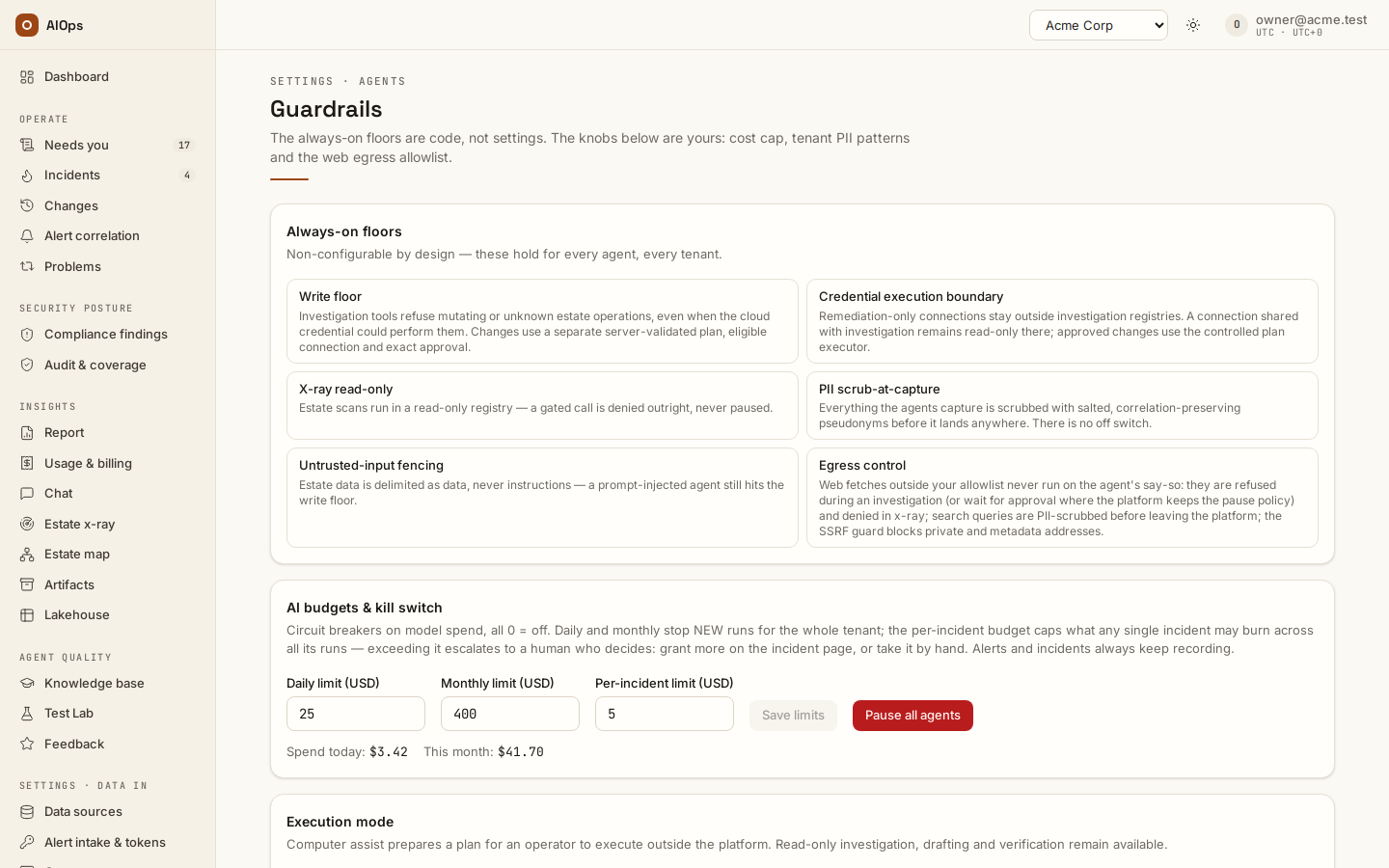Click the Estate x-ray target icon
The height and width of the screenshot is (868, 1389).
(27, 525)
